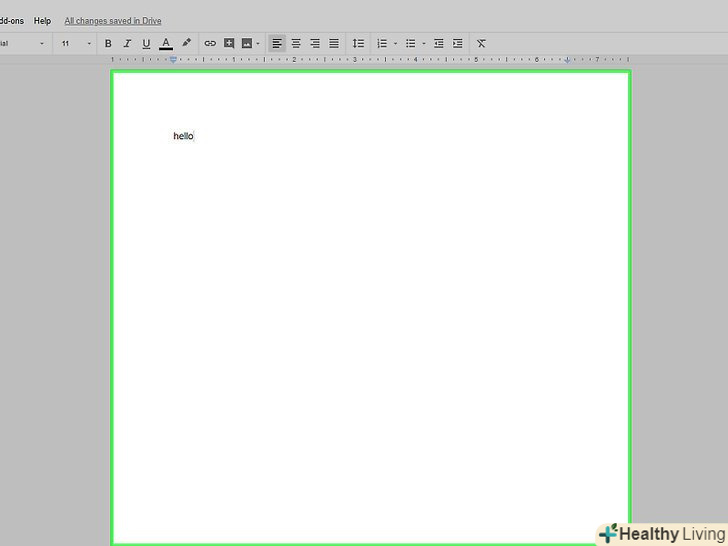Viewport: 728px width, 546px height.
Task: Open the highlight color pen tool
Action: point(187,43)
